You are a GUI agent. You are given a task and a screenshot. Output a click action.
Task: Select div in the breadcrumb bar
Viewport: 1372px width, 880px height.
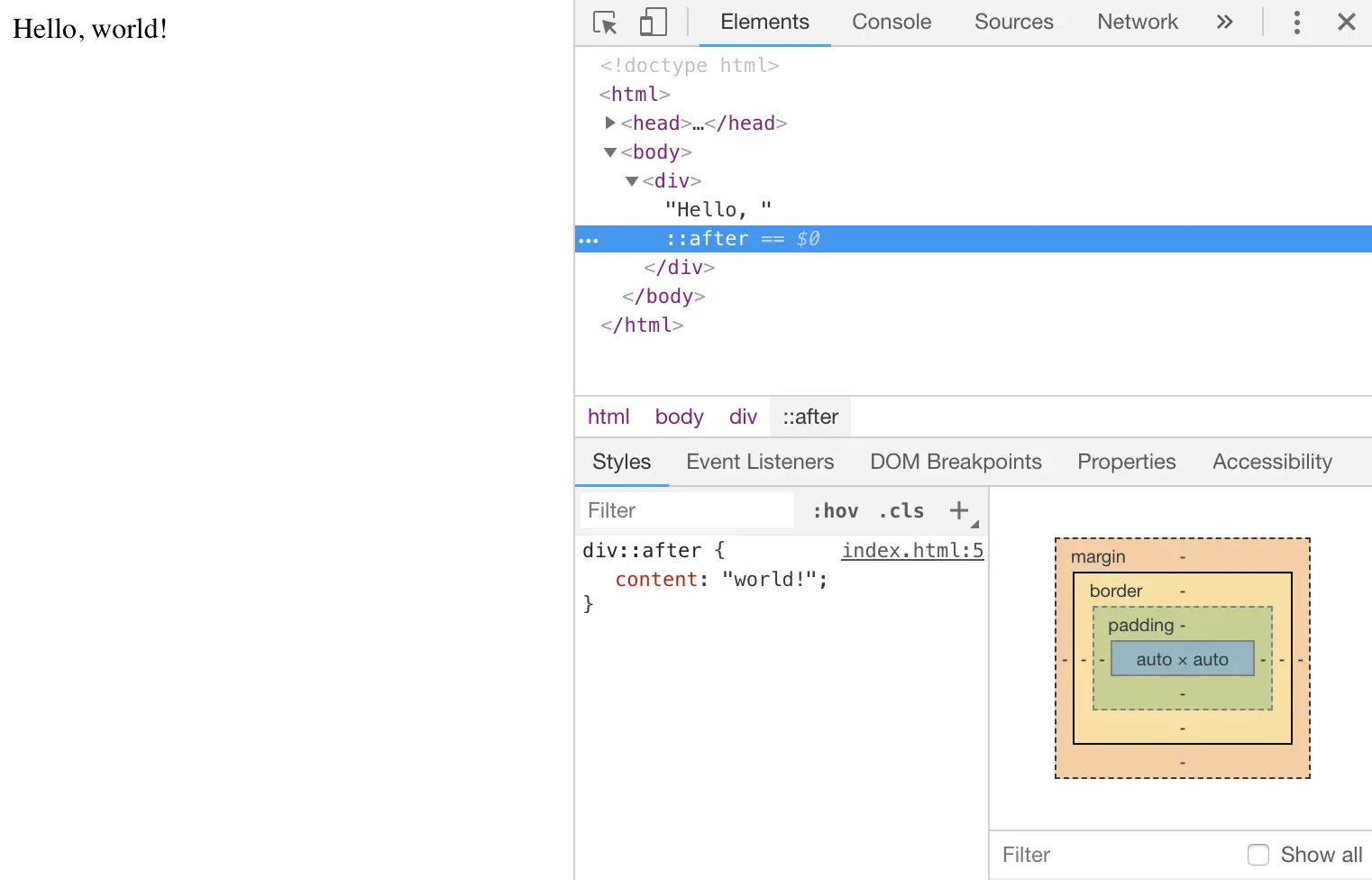point(743,417)
